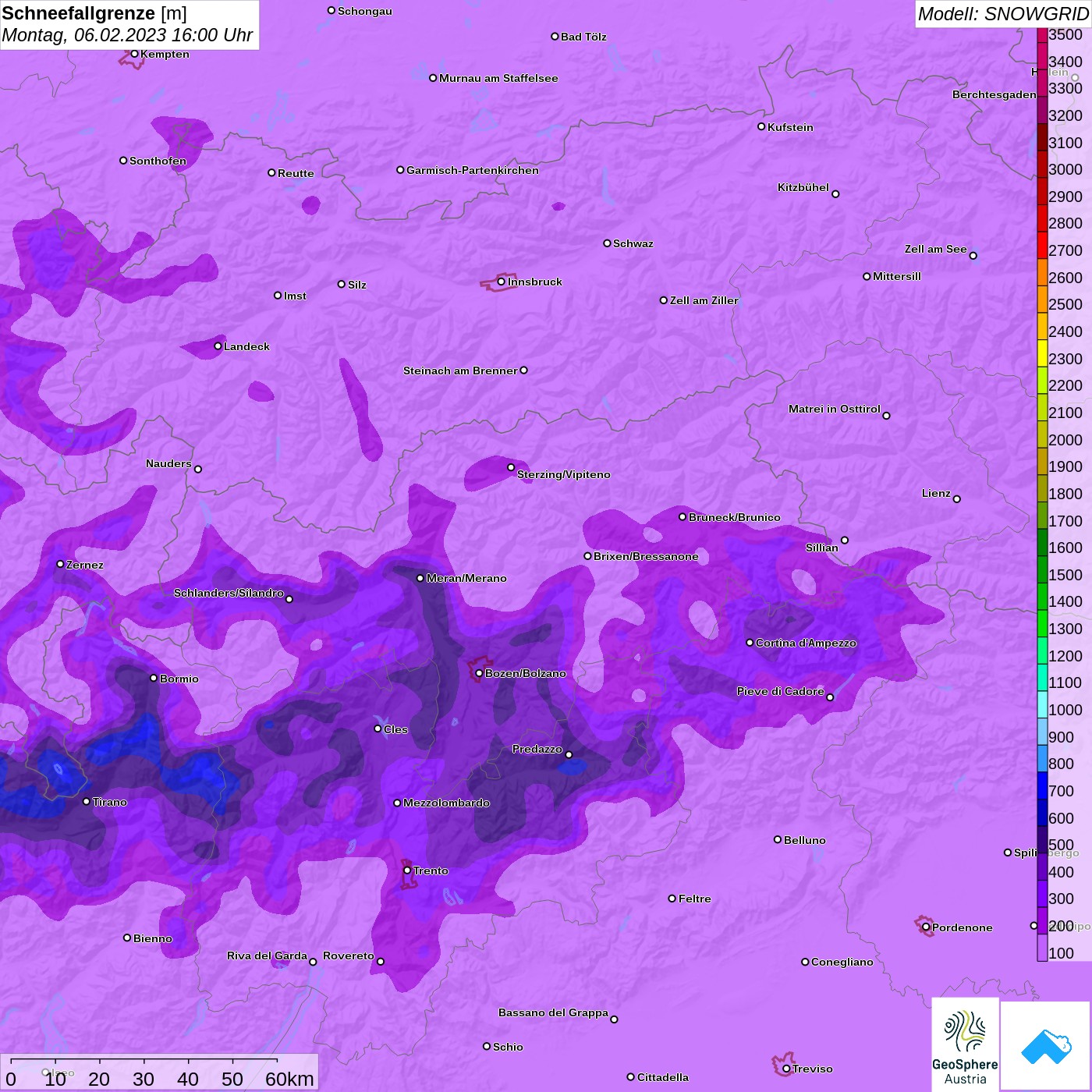The height and width of the screenshot is (1092, 1092).
Task: Click the Lienz location dot
Action: pos(957,499)
